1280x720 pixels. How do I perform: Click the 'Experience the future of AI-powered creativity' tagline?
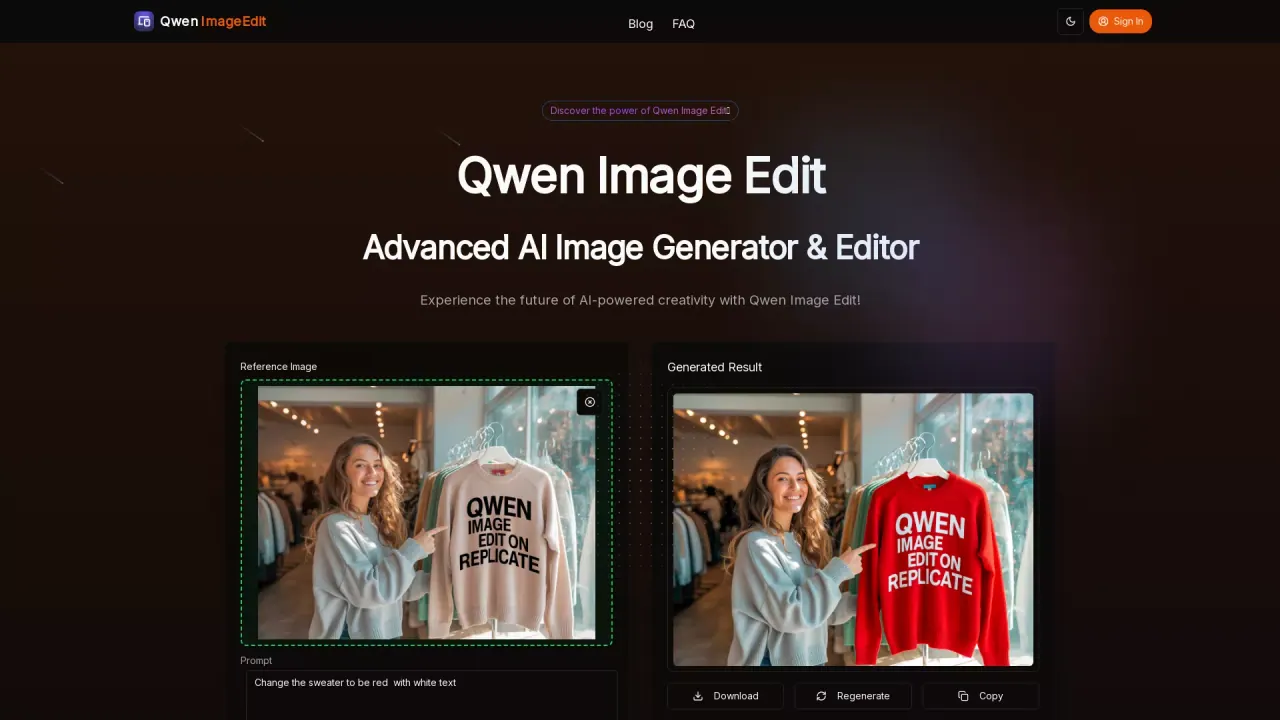coord(640,300)
